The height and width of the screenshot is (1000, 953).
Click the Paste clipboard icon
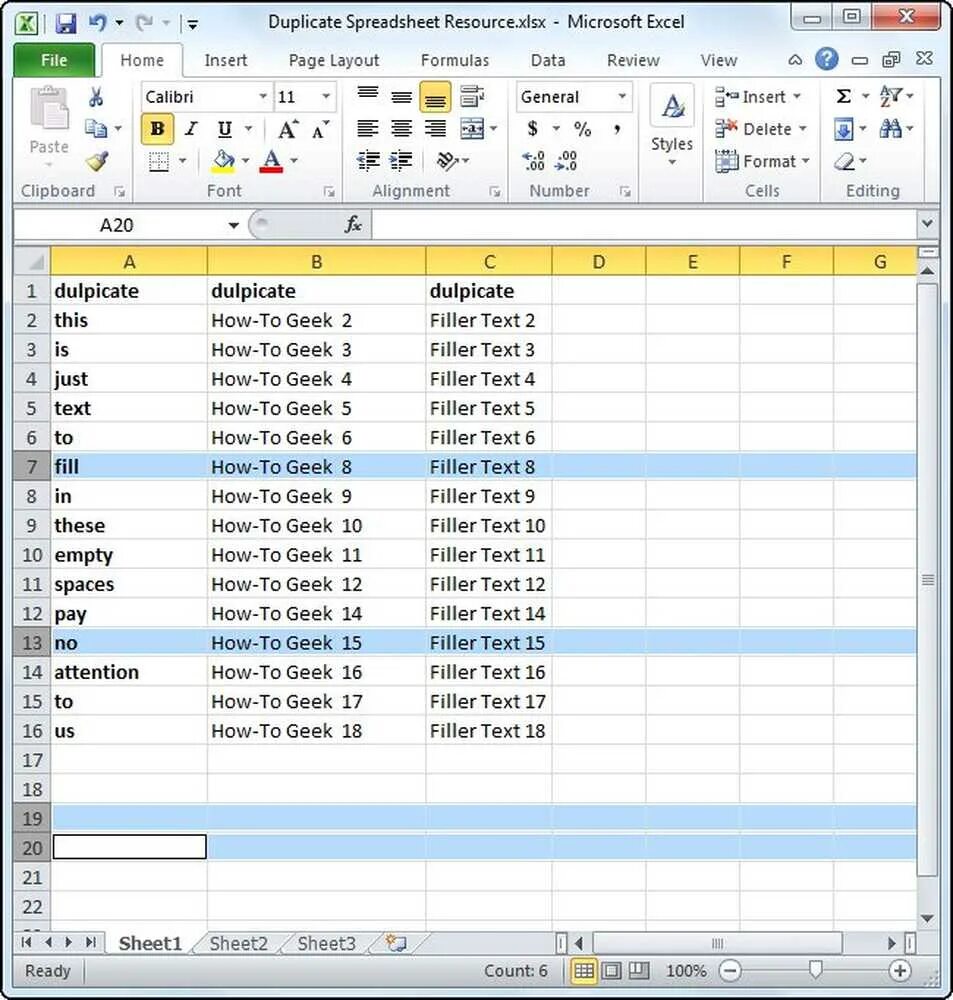tap(49, 109)
